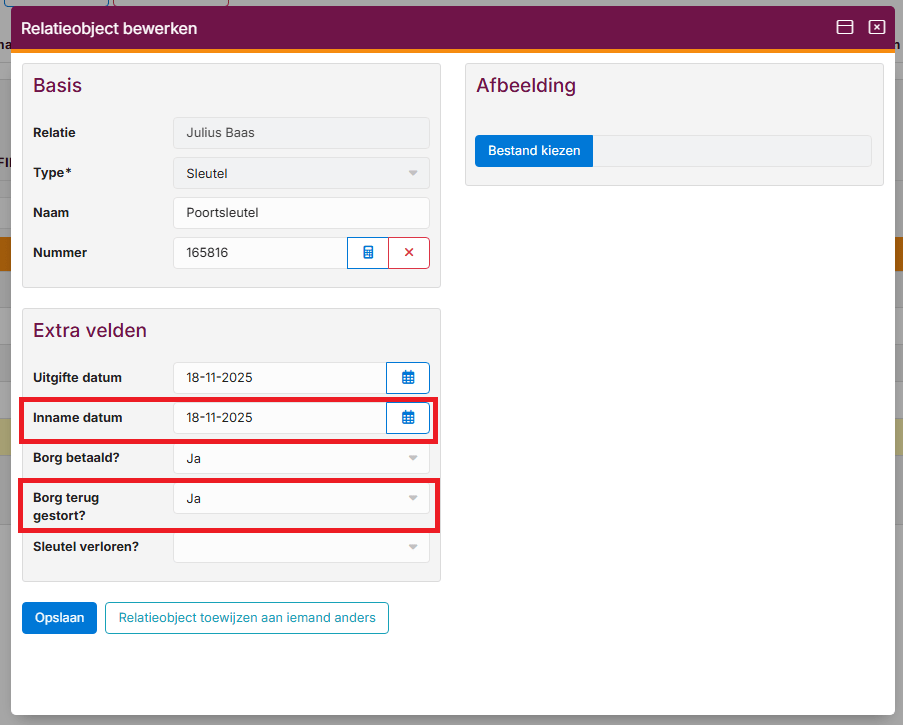Maximize the Relatieobject bewerken dialog
903x725 pixels.
click(845, 28)
